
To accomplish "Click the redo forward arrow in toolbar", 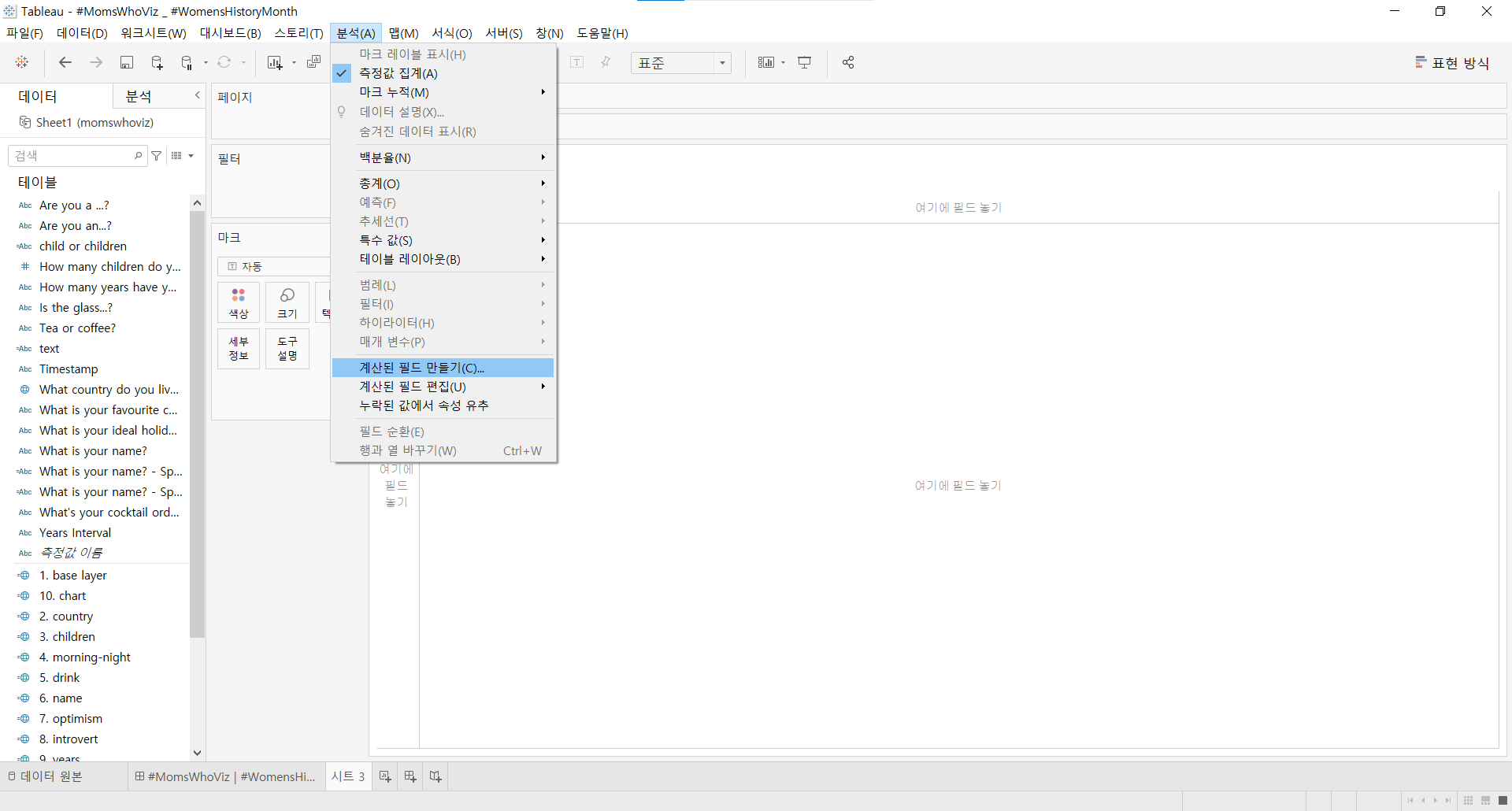I will click(x=96, y=62).
